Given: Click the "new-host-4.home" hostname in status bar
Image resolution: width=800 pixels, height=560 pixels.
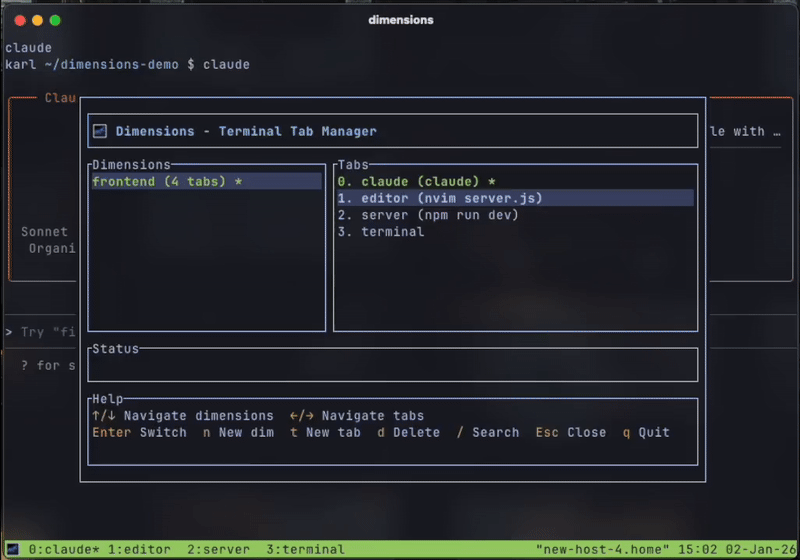Looking at the screenshot, I should coord(602,549).
